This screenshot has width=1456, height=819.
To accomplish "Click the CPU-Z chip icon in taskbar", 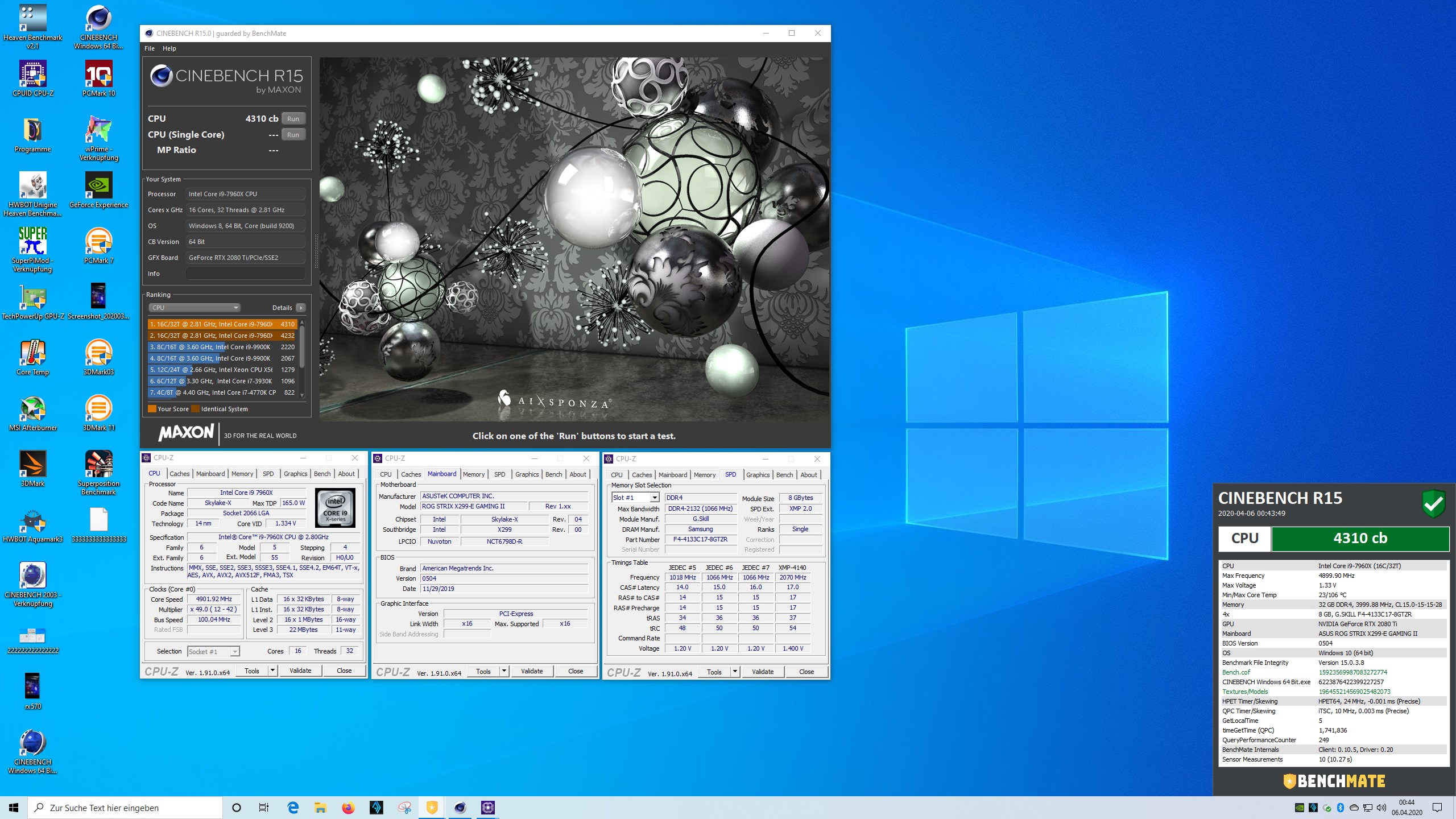I will 488,808.
